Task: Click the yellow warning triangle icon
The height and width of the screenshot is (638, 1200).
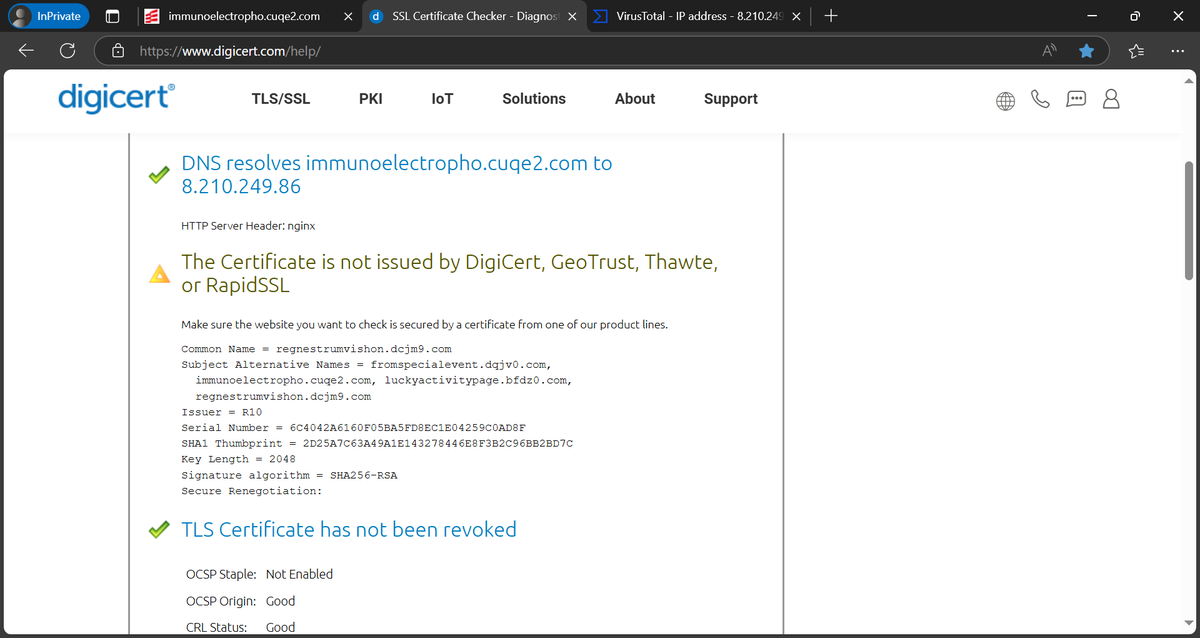Action: (158, 274)
